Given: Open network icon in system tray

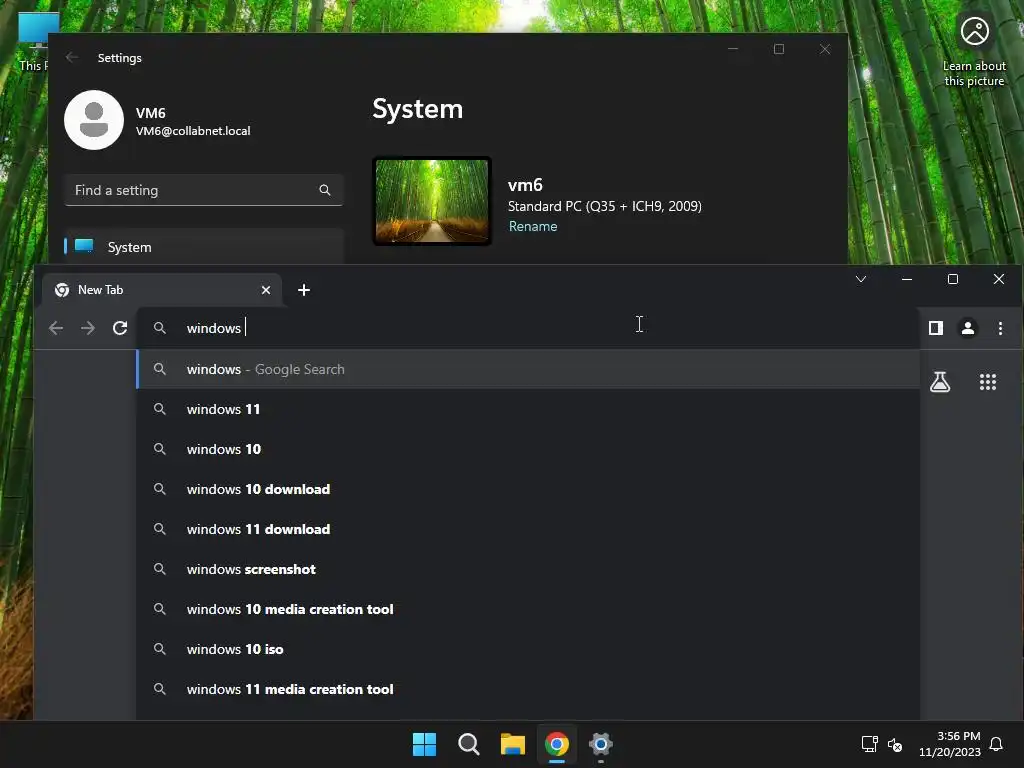Looking at the screenshot, I should click(x=869, y=744).
